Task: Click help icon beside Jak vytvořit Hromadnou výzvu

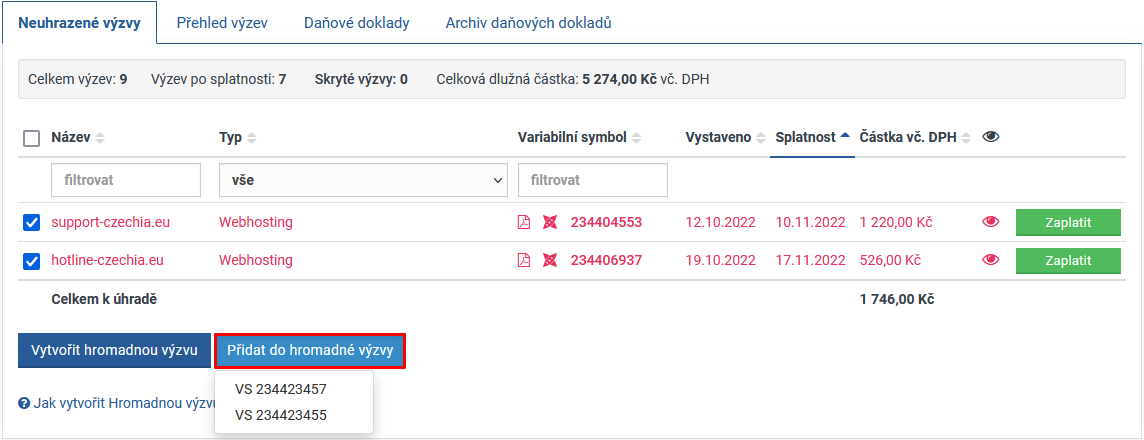Action: (x=24, y=403)
